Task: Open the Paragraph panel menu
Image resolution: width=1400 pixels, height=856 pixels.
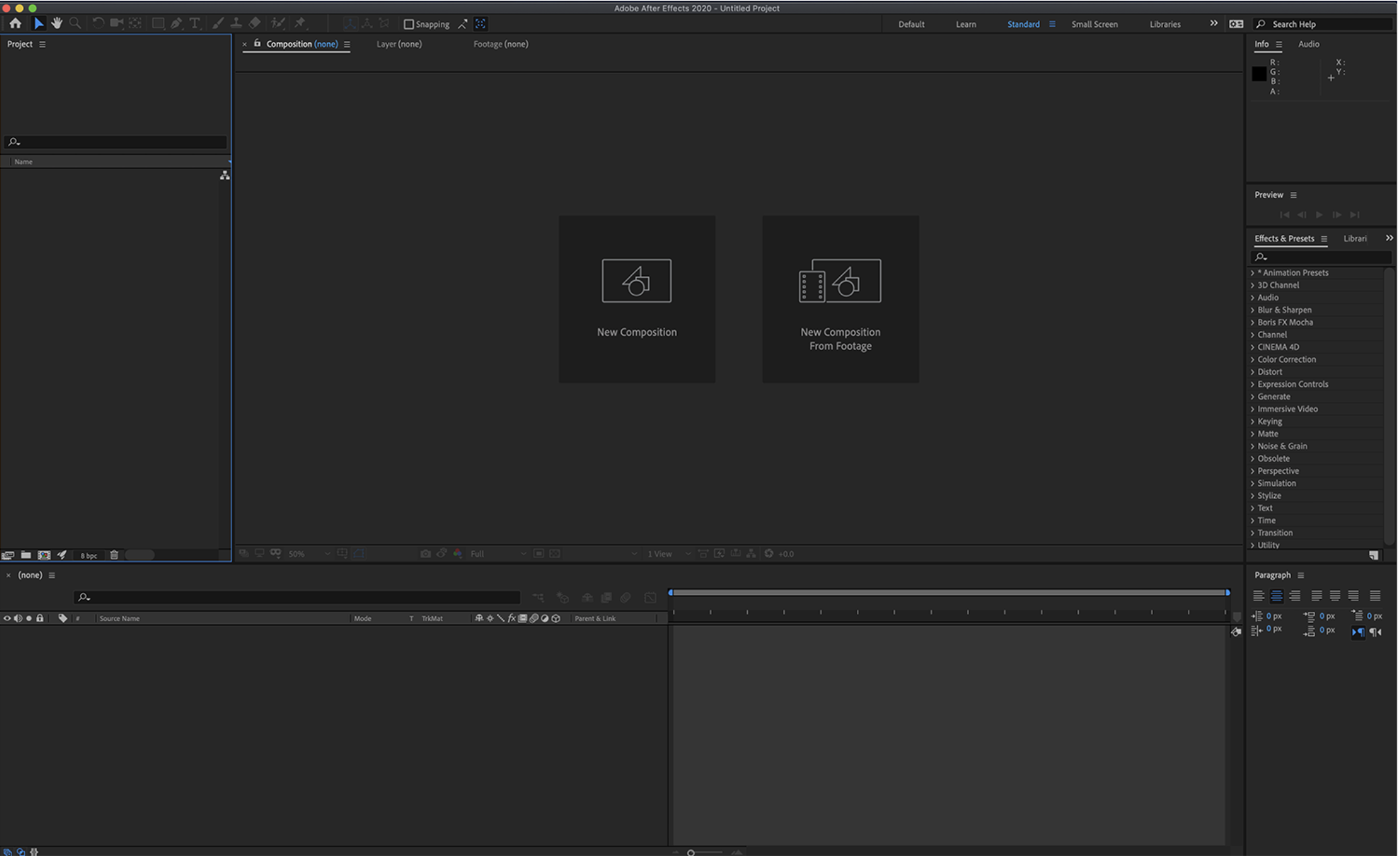Action: [1300, 575]
